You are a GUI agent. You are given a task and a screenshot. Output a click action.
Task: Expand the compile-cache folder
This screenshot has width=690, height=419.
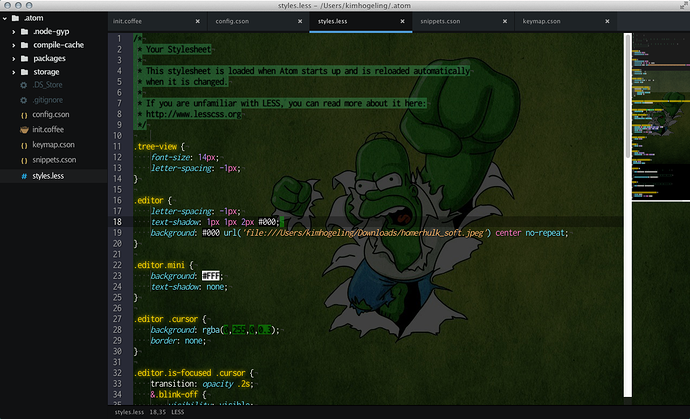[14, 45]
